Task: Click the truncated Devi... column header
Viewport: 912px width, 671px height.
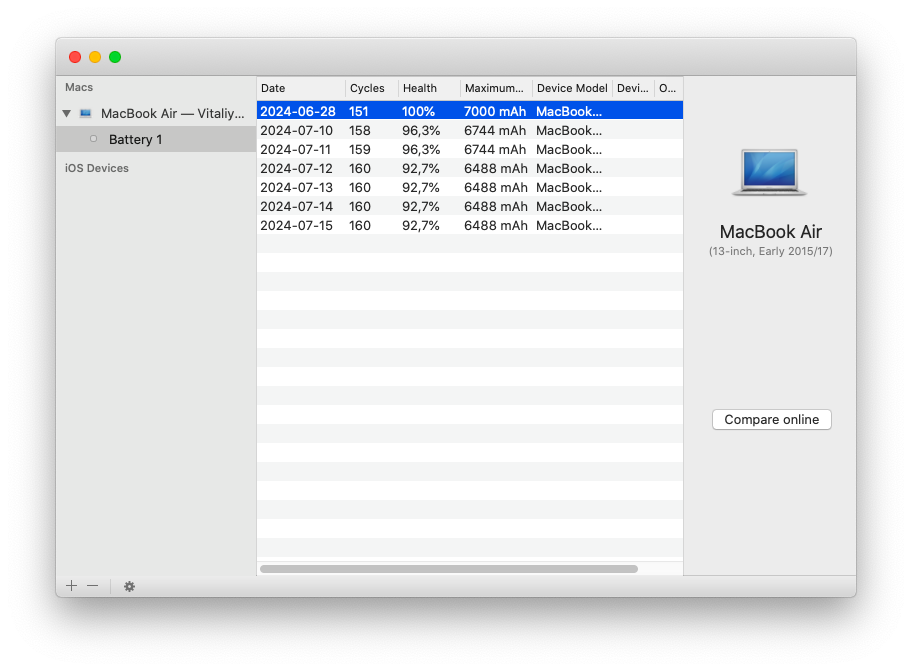Action: [633, 88]
